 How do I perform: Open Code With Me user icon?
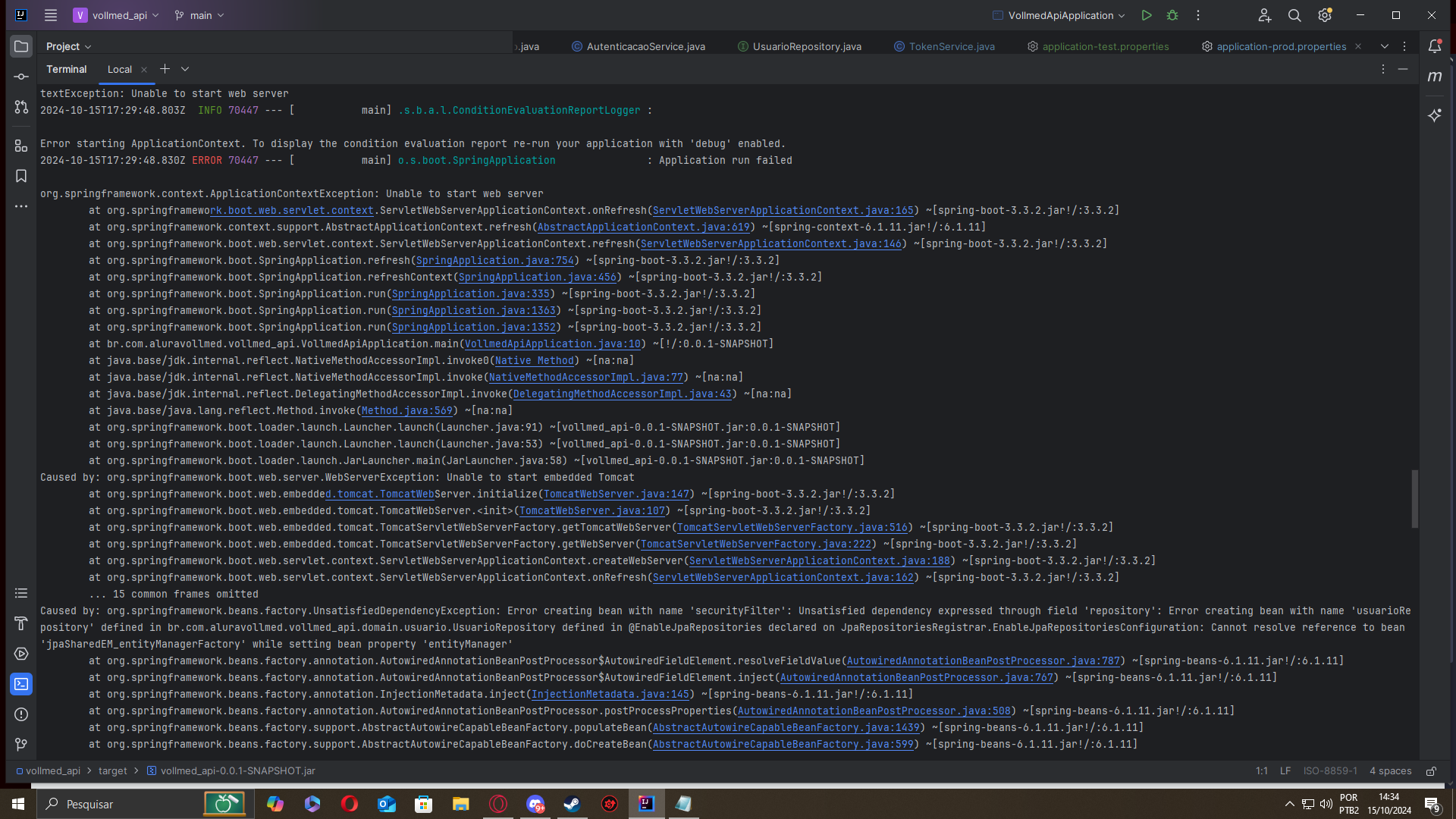click(x=1265, y=15)
